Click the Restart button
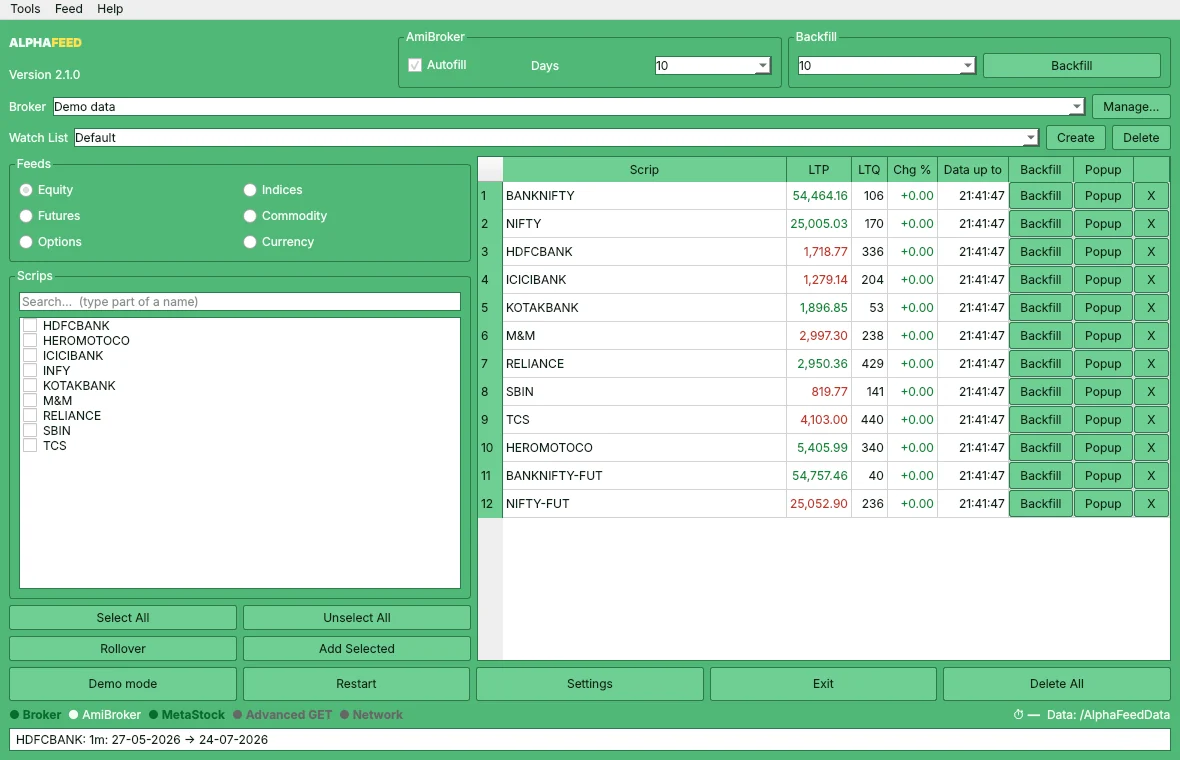The image size is (1180, 760). tap(356, 684)
